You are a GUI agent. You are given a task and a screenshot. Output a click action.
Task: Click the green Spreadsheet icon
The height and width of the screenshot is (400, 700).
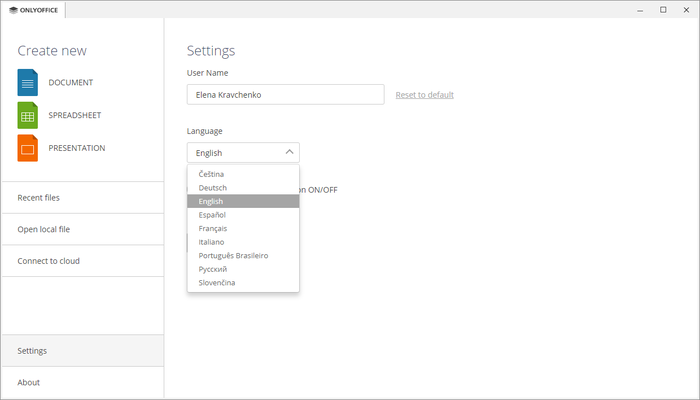[x=27, y=115]
